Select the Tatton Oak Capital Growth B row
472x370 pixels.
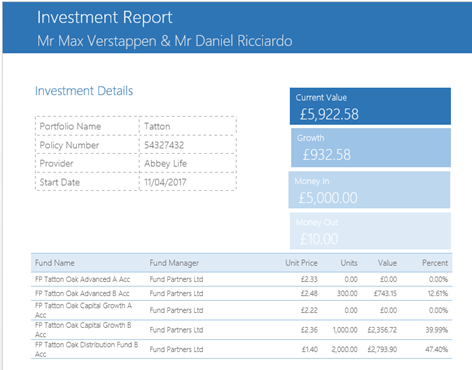click(242, 330)
